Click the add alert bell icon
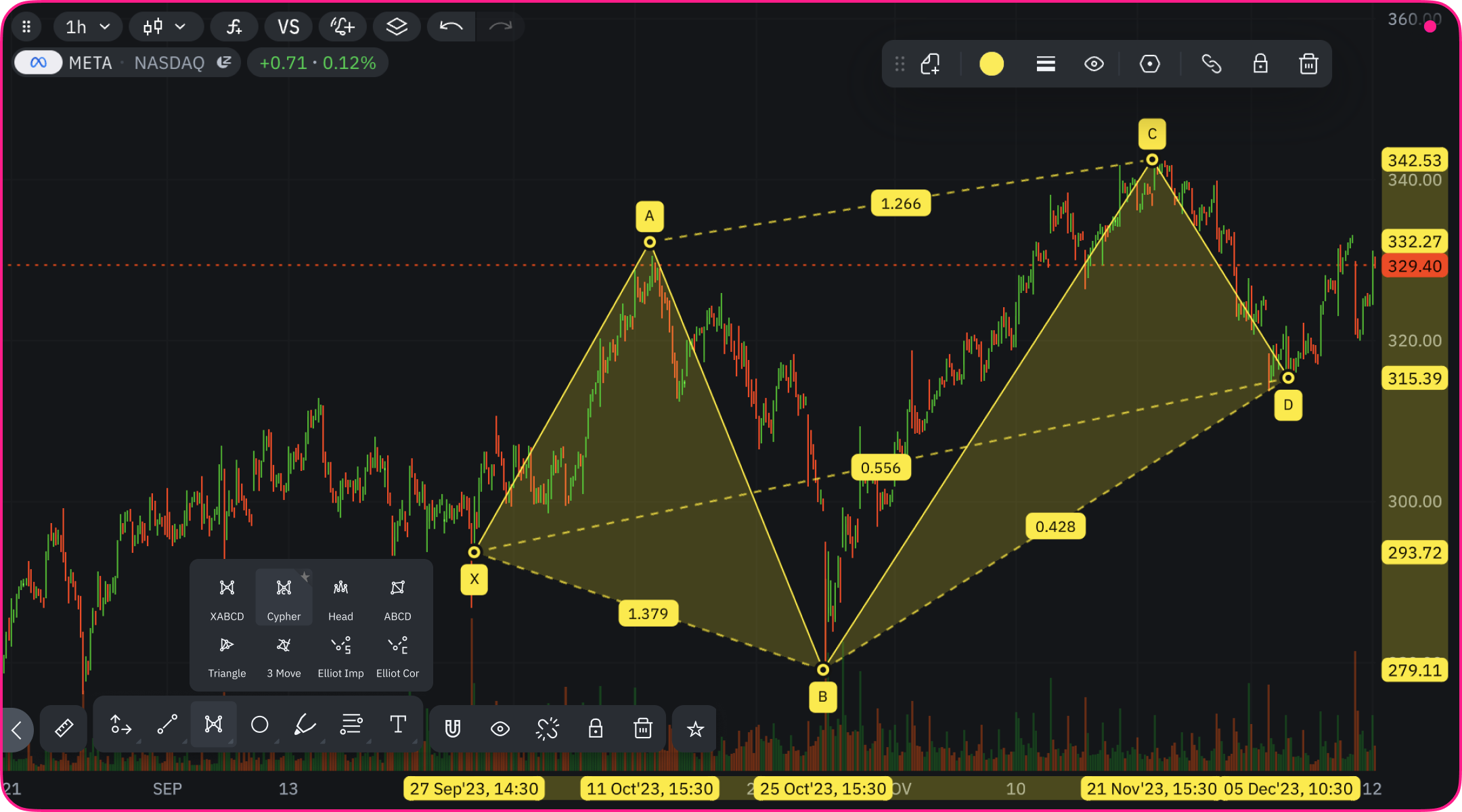 coord(342,27)
